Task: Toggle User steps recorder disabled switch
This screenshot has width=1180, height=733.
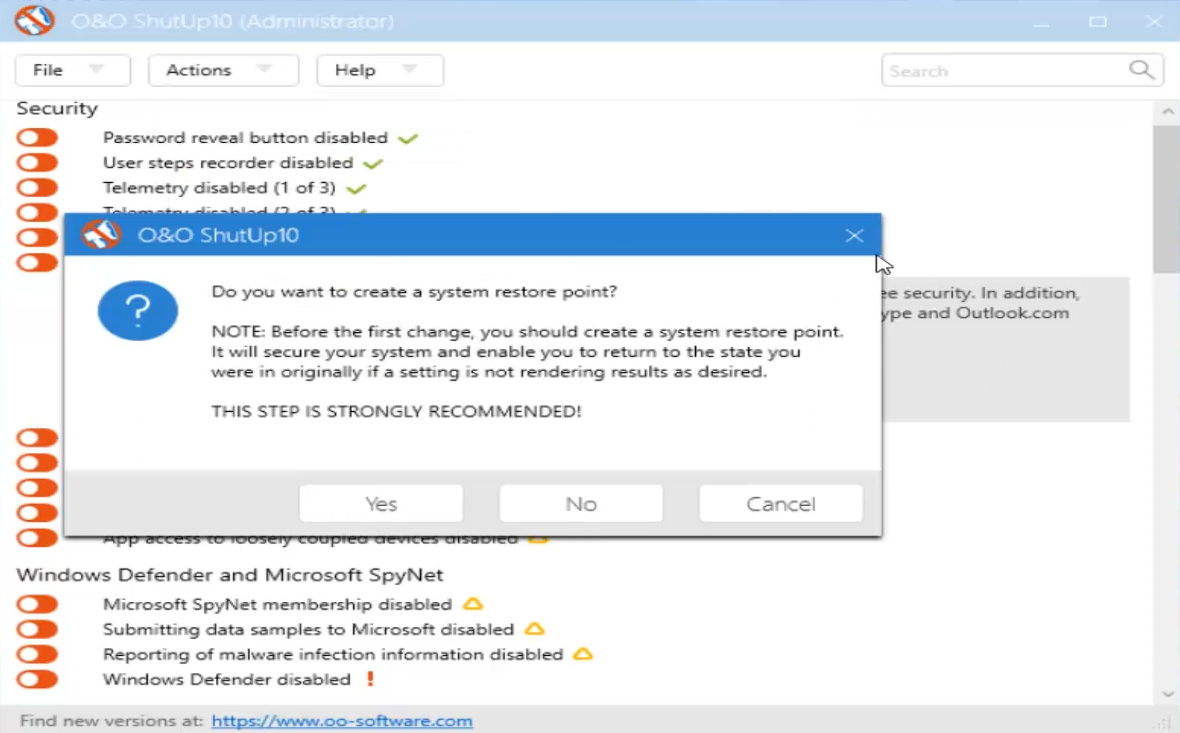Action: pyautogui.click(x=37, y=163)
